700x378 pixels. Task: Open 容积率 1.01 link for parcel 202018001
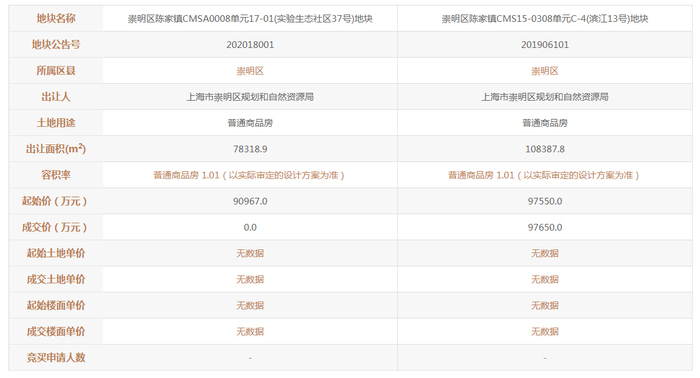[x=249, y=175]
